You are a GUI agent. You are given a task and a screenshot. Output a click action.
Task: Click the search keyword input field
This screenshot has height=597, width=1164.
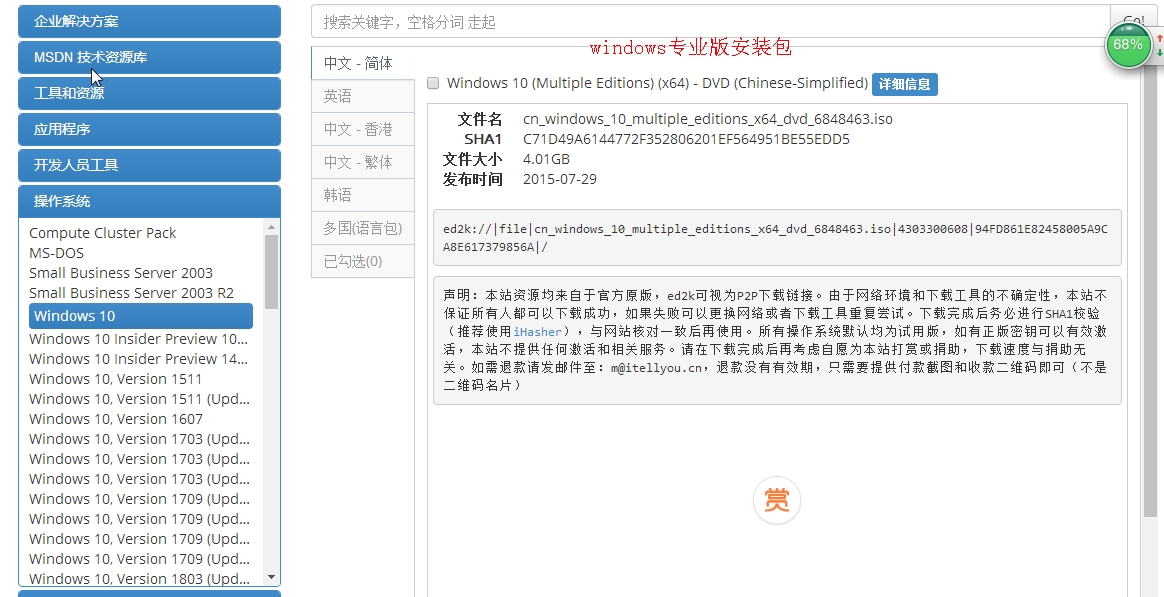710,22
